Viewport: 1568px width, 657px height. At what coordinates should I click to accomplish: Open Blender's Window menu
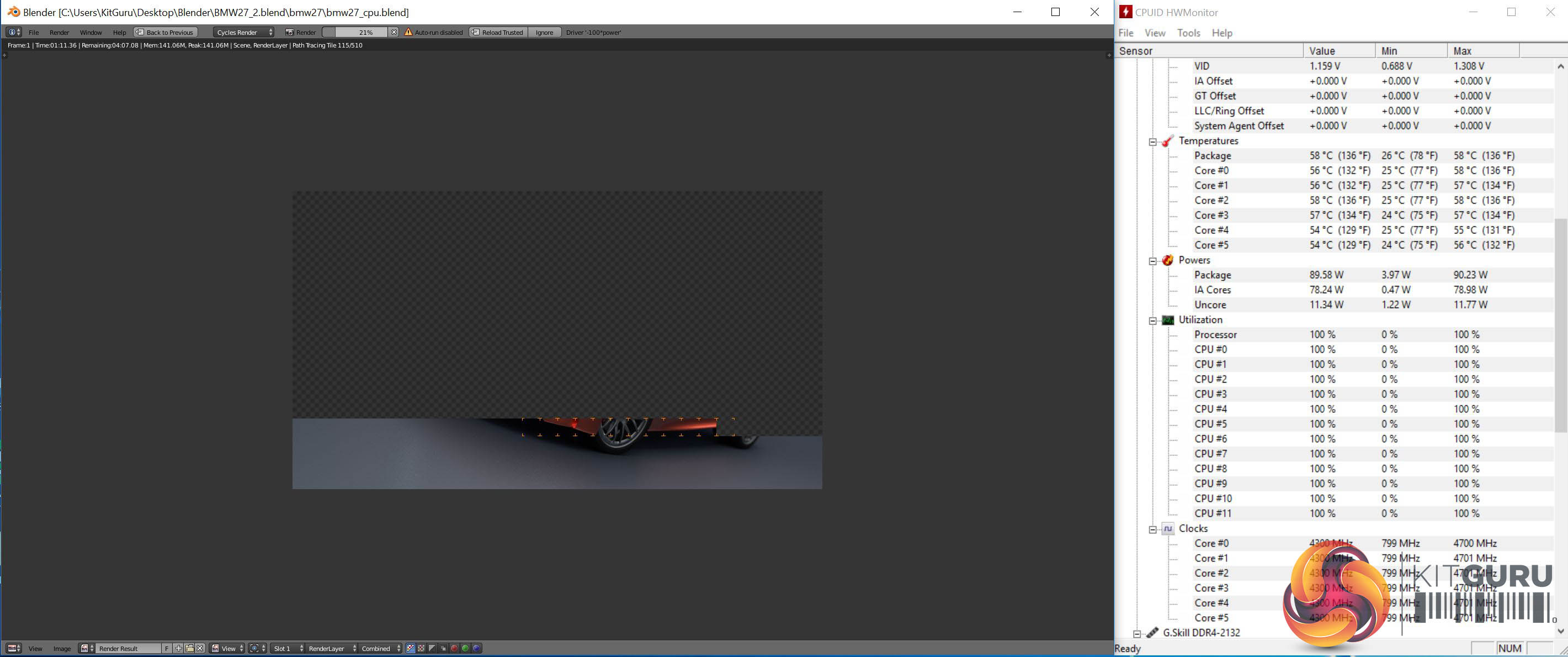coord(91,32)
